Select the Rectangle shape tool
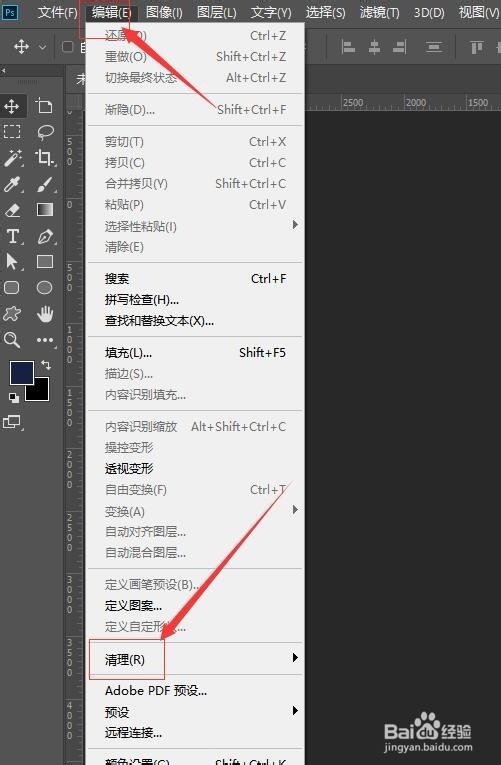The height and width of the screenshot is (765, 501). coord(45,262)
